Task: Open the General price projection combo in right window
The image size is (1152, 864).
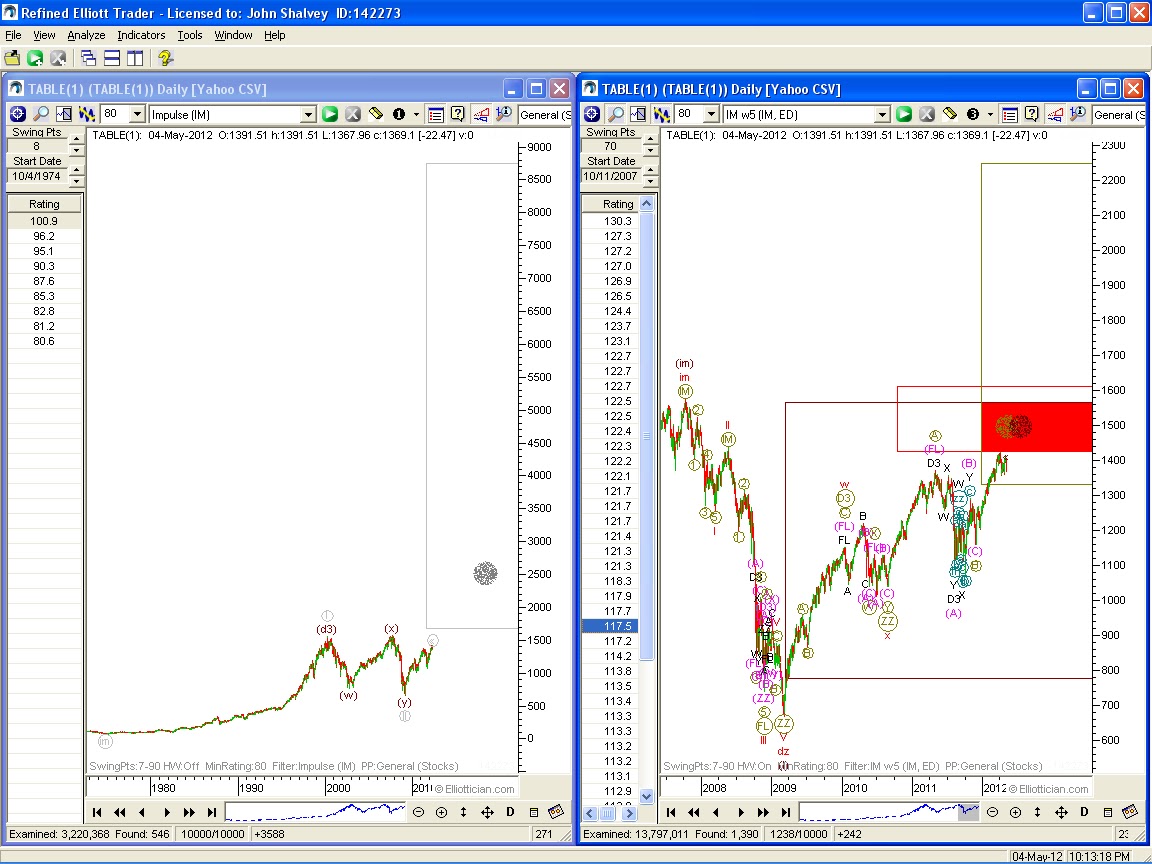Action: (x=1118, y=114)
